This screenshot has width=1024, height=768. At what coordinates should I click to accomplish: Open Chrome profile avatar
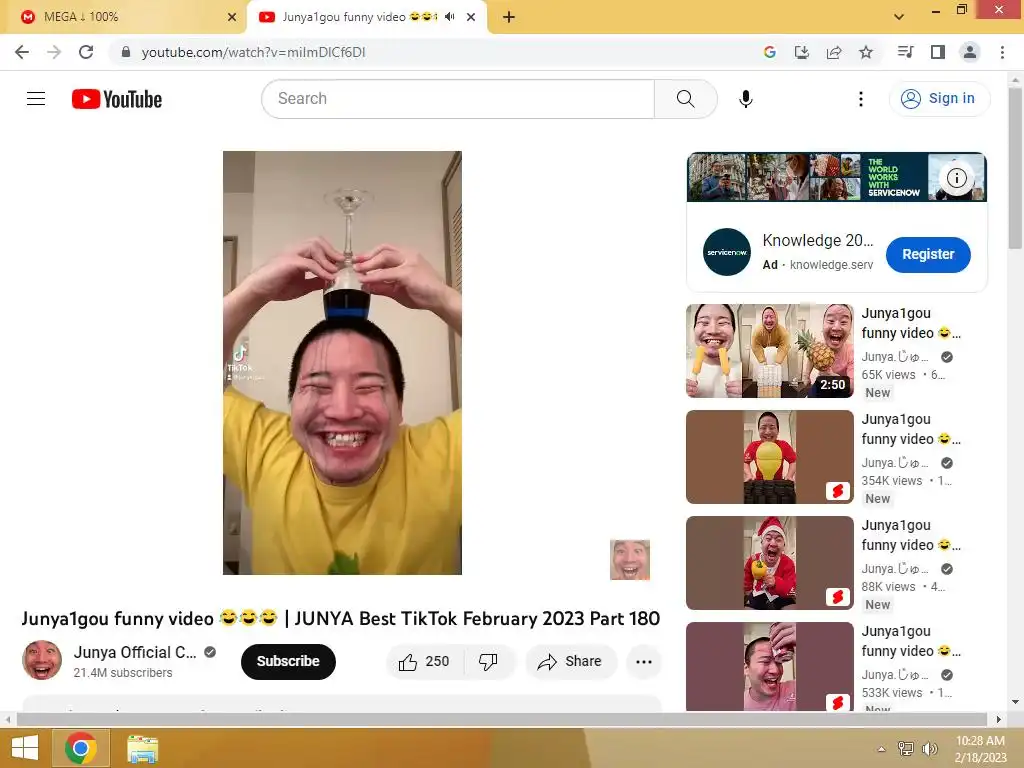click(x=970, y=52)
